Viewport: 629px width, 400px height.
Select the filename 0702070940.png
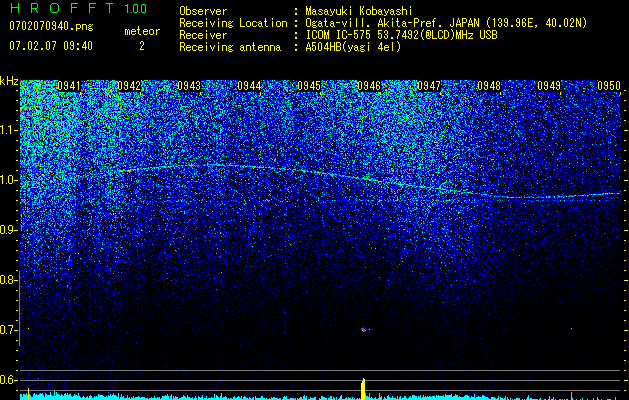51,26
